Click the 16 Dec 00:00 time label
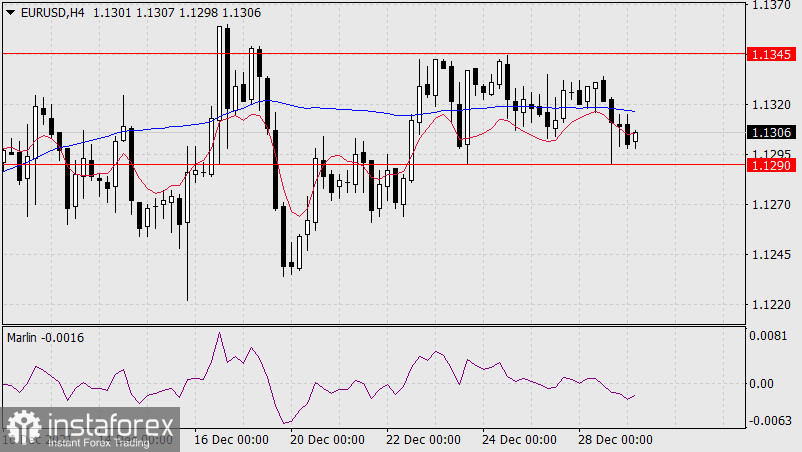 tap(231, 439)
